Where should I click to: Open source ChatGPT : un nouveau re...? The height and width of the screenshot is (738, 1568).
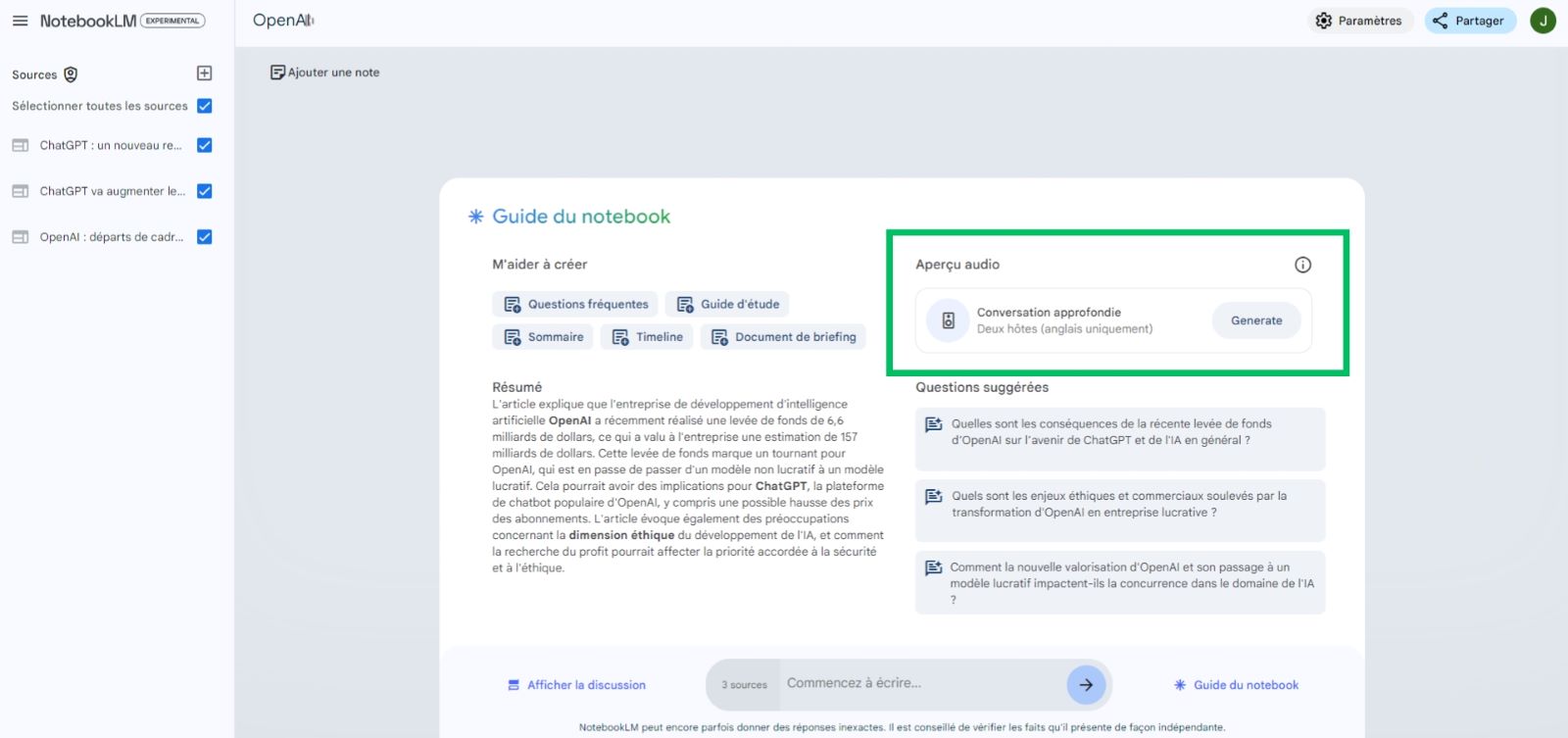pos(111,145)
